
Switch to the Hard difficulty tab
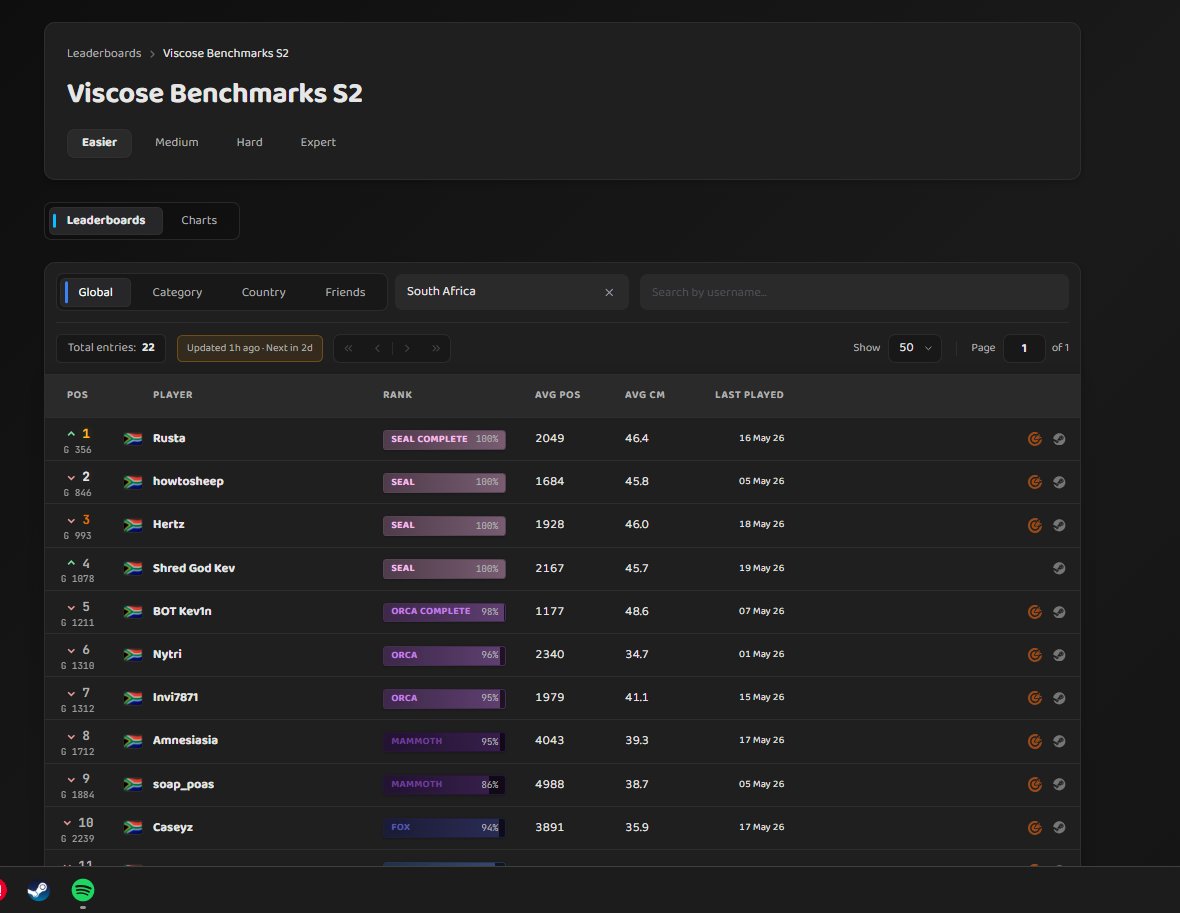pyautogui.click(x=249, y=142)
